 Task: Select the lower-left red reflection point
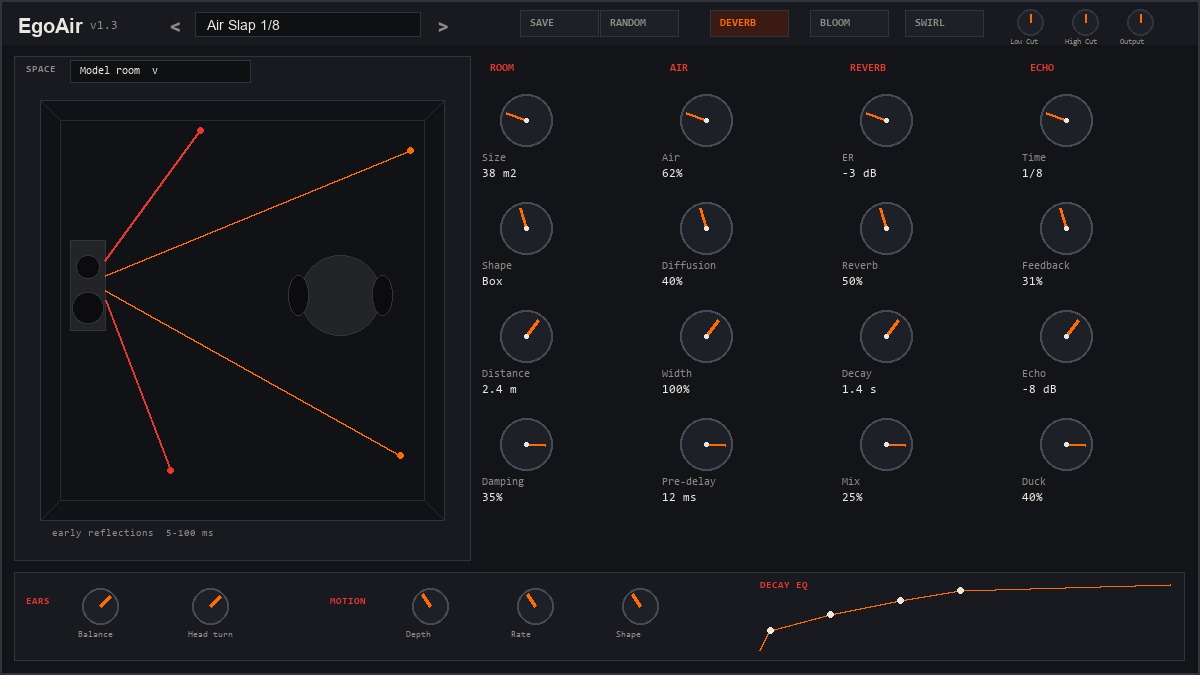point(170,470)
